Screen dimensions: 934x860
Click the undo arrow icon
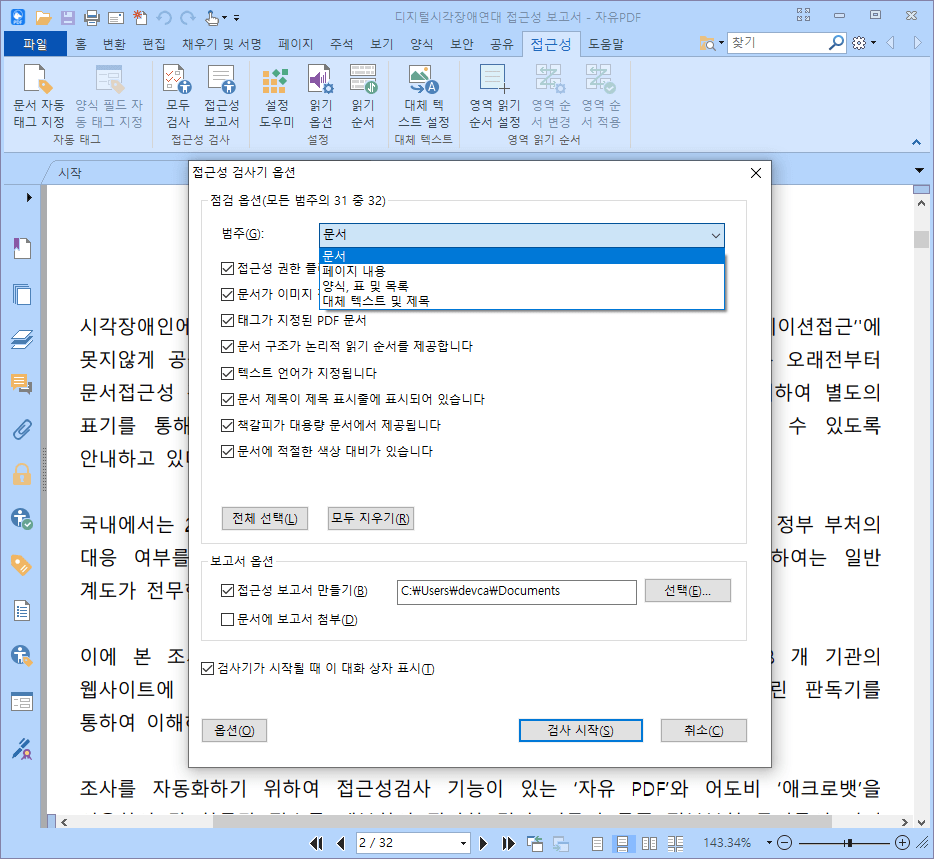[164, 18]
